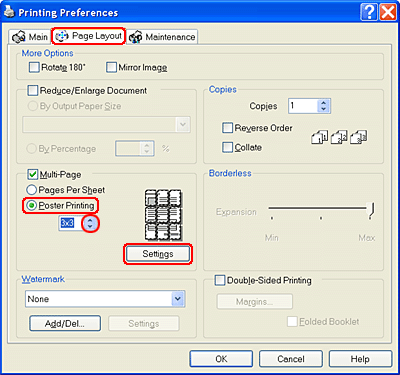Click the 3x3 poster size field
400x375 pixels.
pos(71,223)
